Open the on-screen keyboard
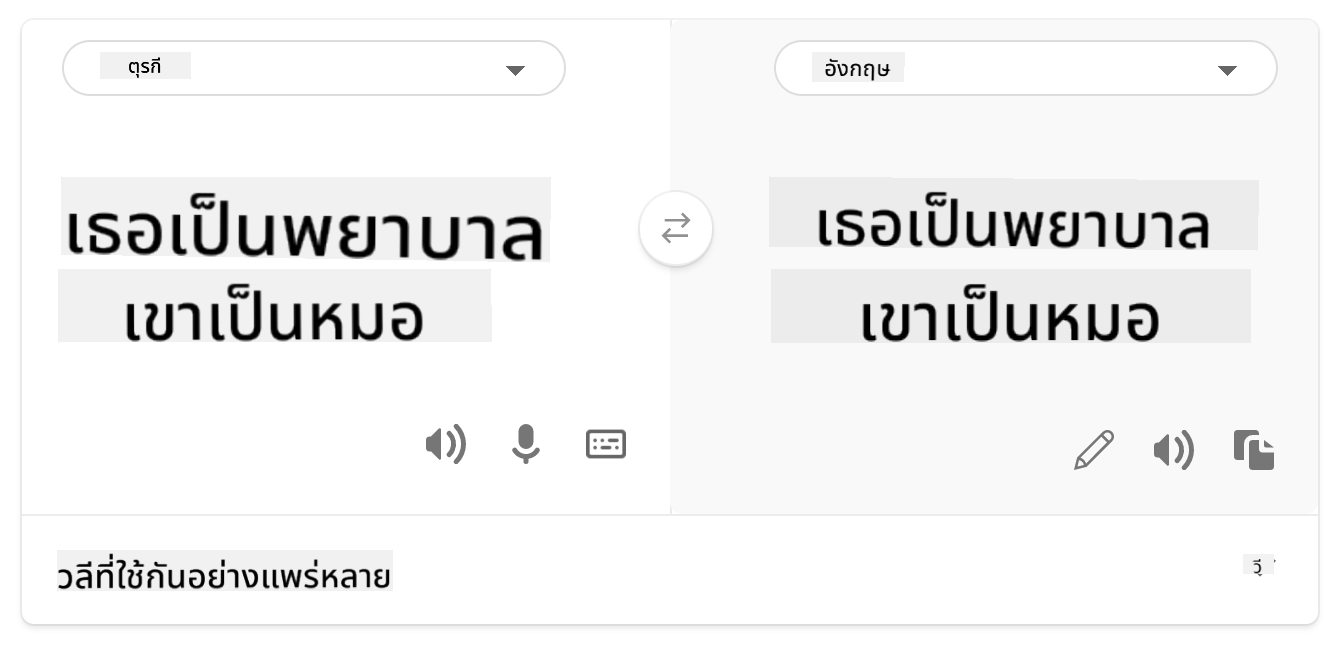Screen dimensions: 1344x660 606,444
